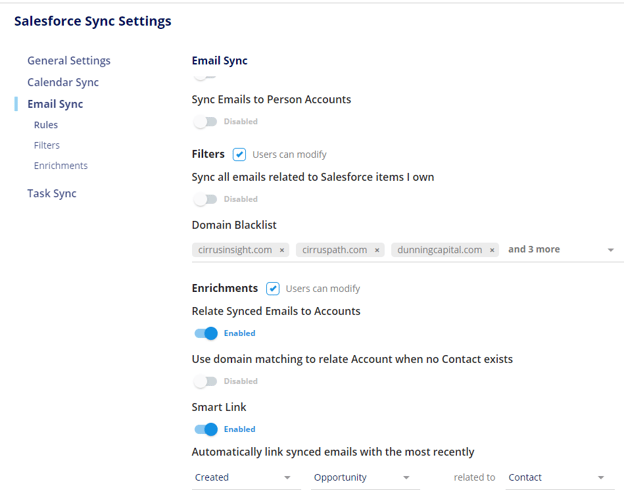Open General Settings in sidebar
This screenshot has width=624, height=503.
[x=69, y=60]
